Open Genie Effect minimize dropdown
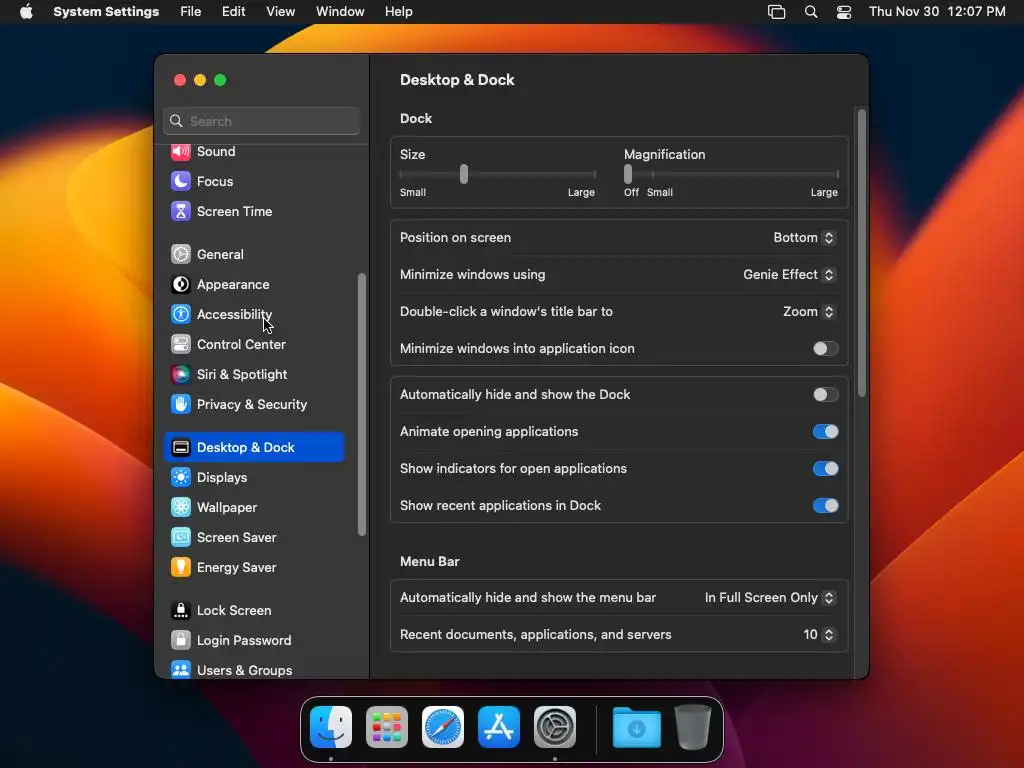This screenshot has height=768, width=1024. pyautogui.click(x=789, y=275)
